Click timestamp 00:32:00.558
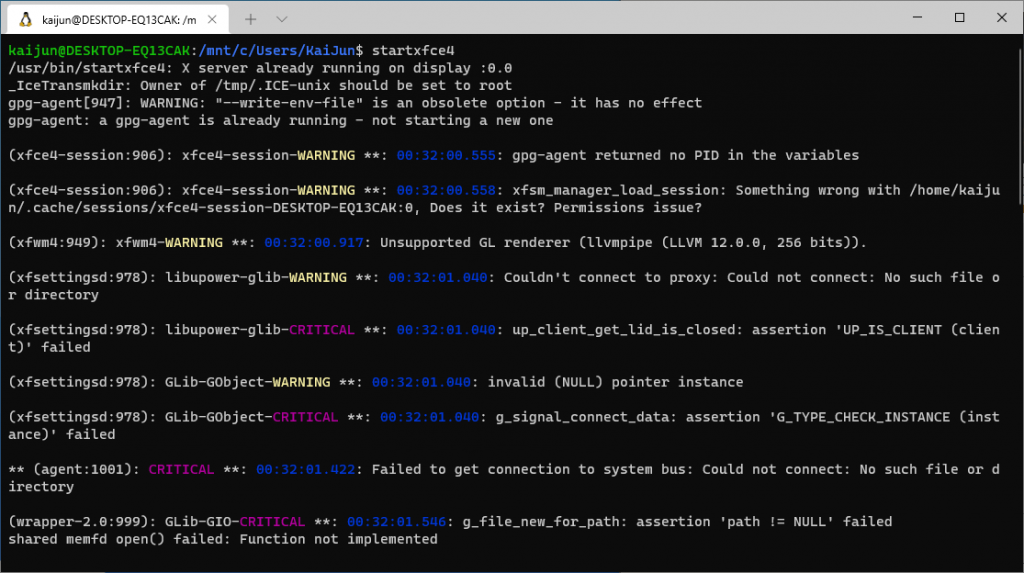The width and height of the screenshot is (1024, 573). pos(446,190)
